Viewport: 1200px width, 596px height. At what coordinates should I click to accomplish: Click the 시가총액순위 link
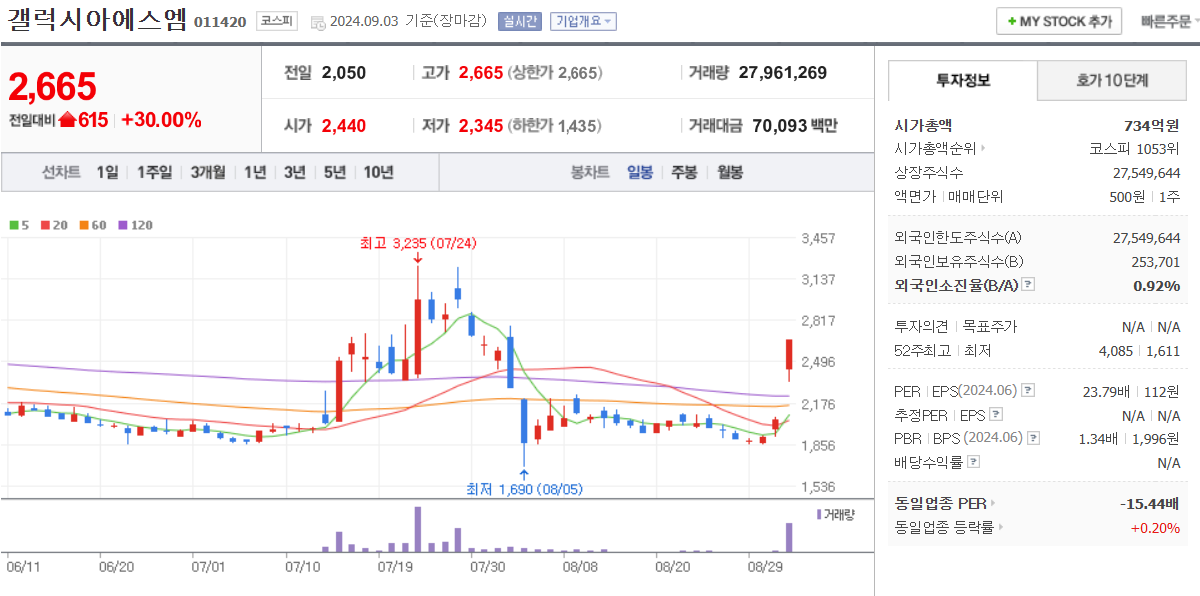[x=935, y=149]
